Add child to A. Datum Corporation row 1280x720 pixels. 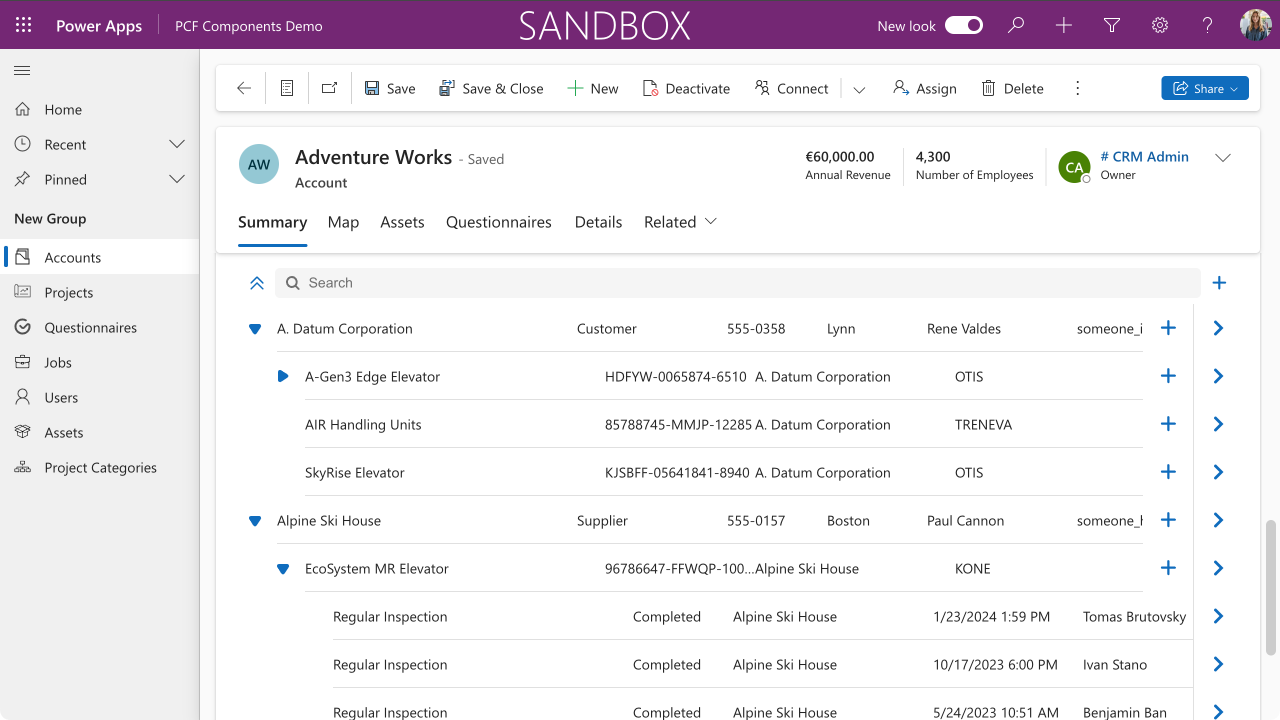pos(1168,328)
